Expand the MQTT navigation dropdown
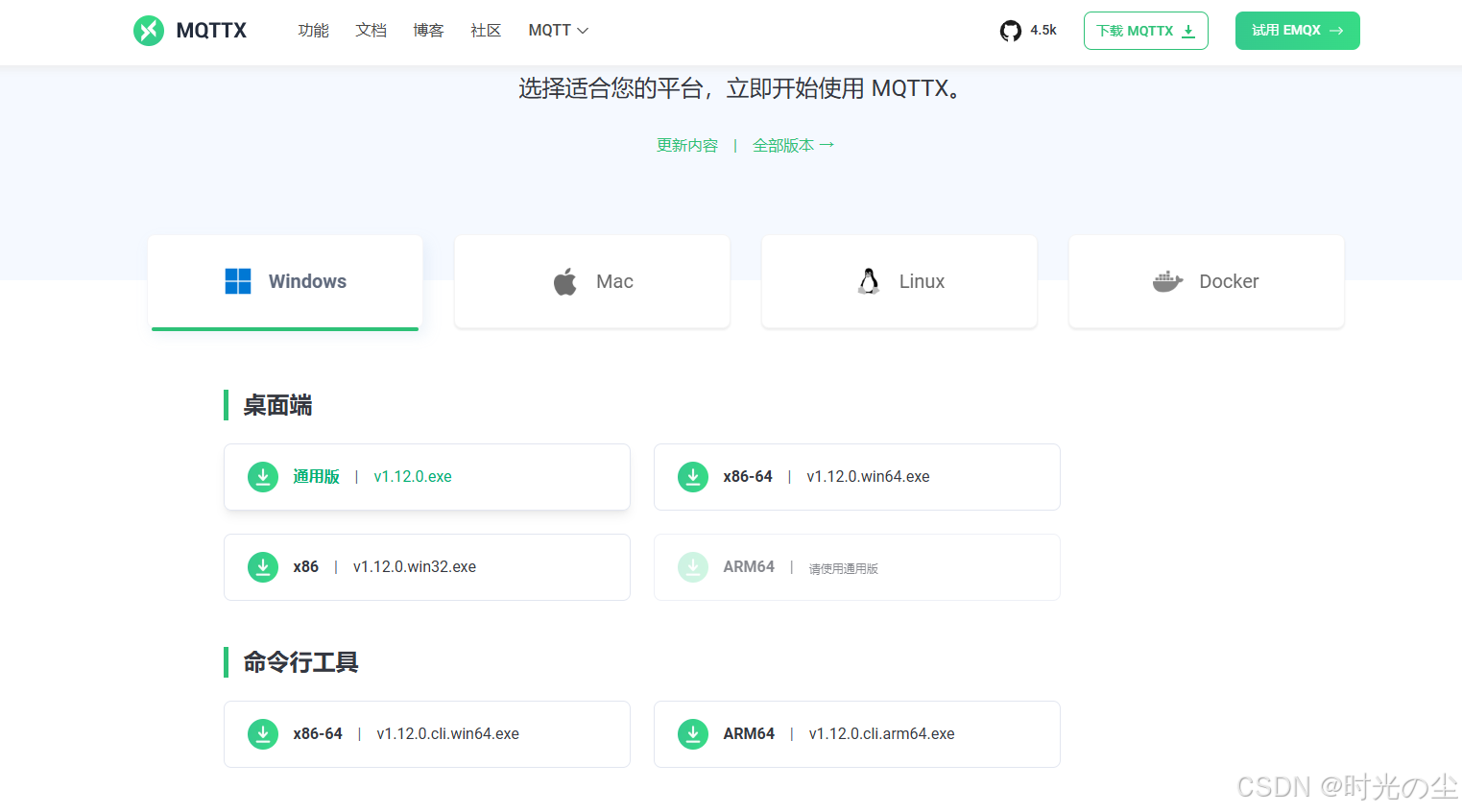Screen dimensions: 1462x812 [x=558, y=30]
